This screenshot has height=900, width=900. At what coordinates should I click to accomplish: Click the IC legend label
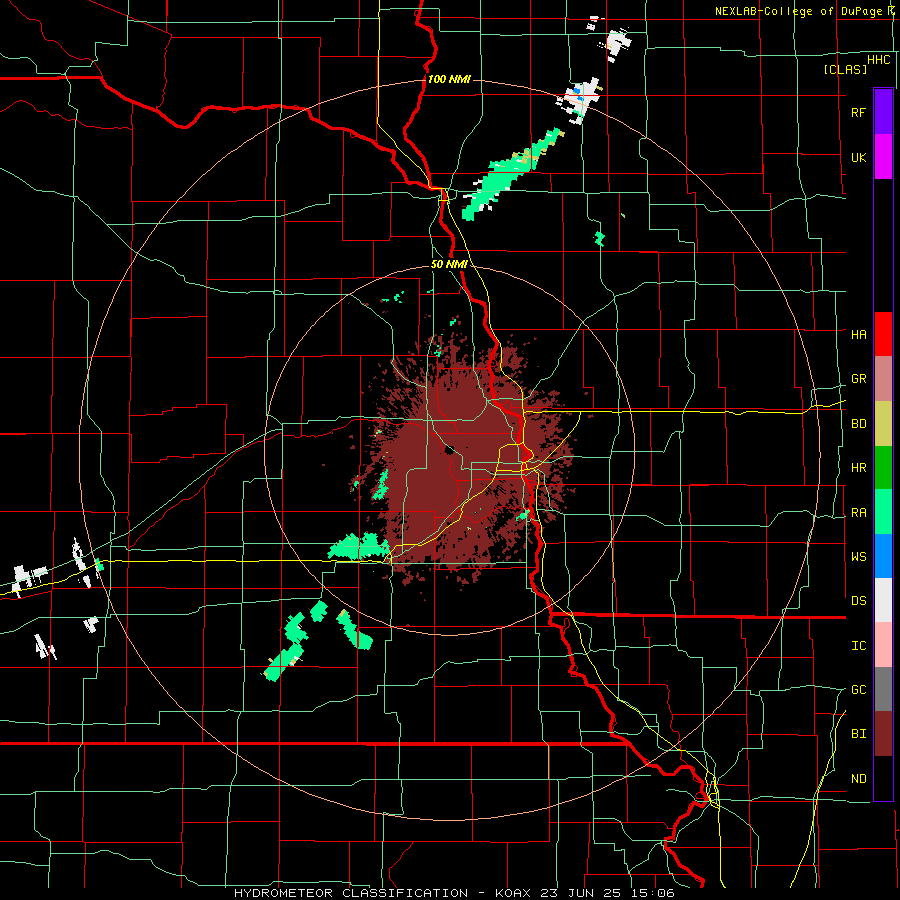coord(858,646)
